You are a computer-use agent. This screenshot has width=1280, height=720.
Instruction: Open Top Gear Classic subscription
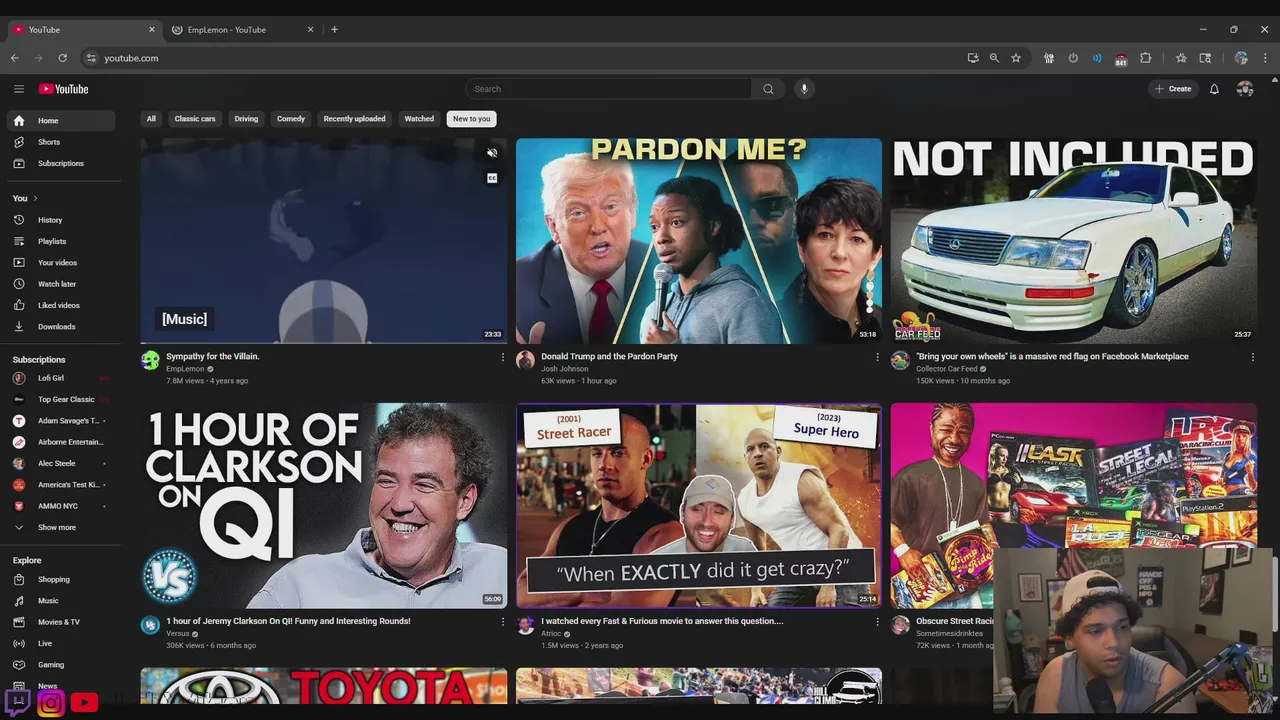coord(61,399)
